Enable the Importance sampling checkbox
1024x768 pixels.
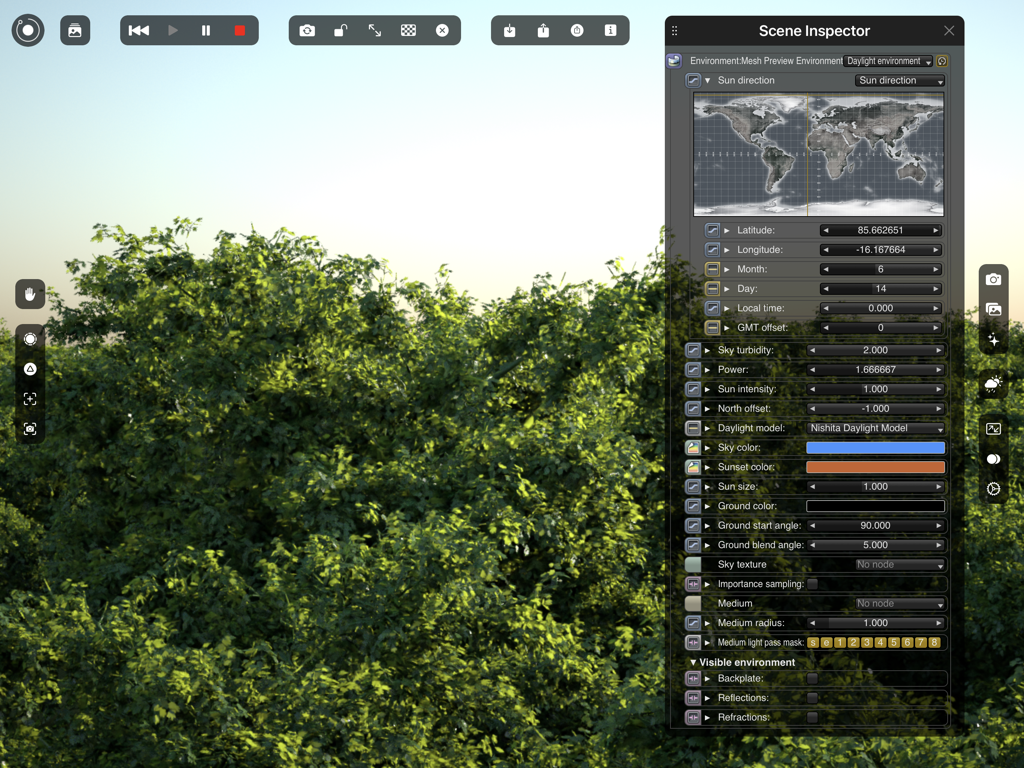pos(812,584)
